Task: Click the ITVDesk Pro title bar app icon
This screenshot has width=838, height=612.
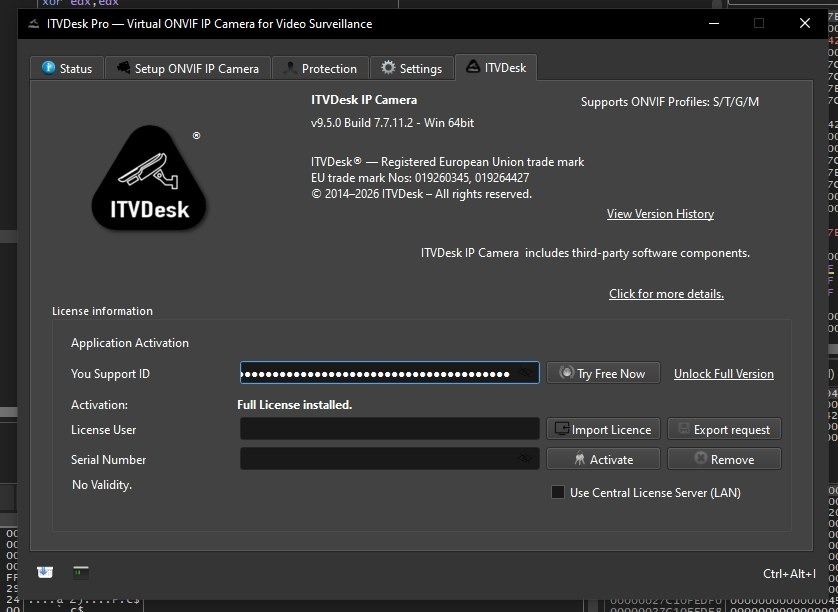Action: click(33, 23)
